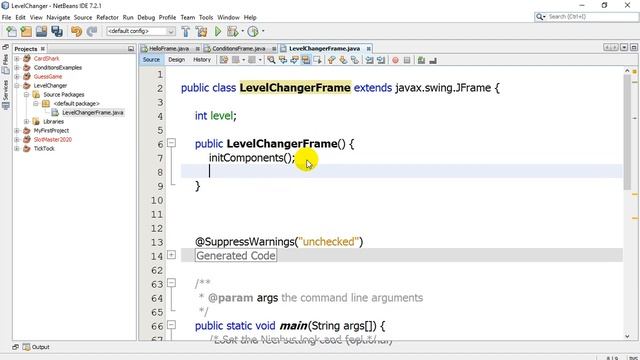This screenshot has width=640, height=360.
Task: Click Find Previous Occurrence icon
Action: point(283,60)
